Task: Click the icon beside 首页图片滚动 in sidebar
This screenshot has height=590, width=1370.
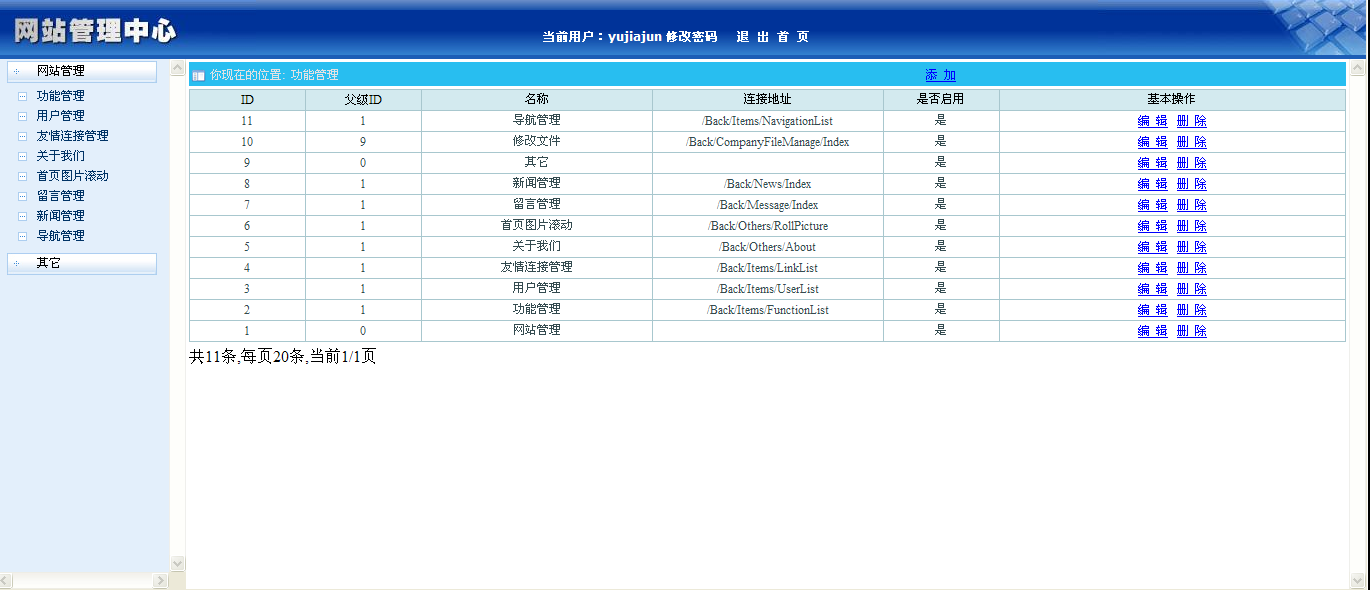Action: 22,176
